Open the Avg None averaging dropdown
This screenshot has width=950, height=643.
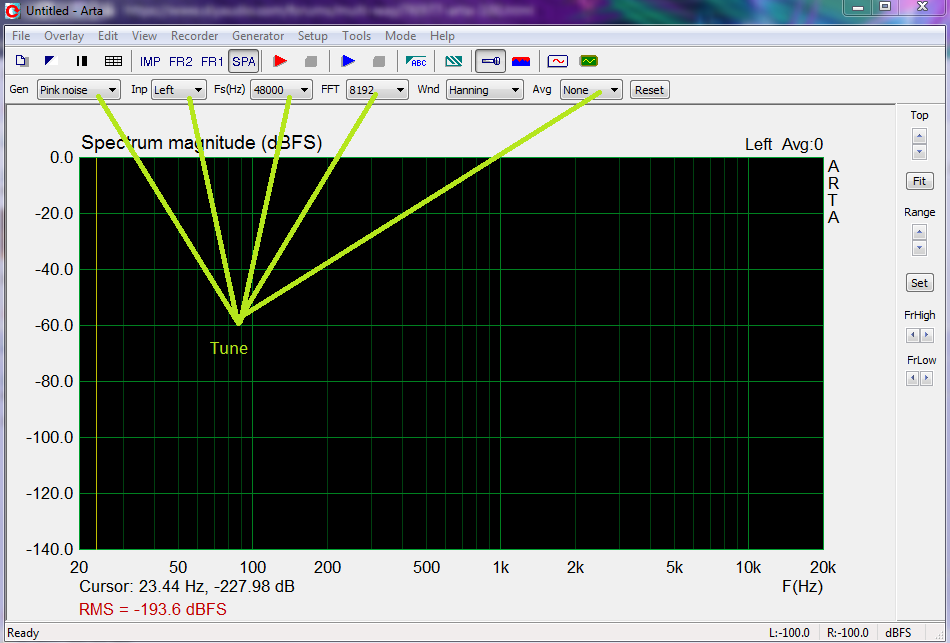point(591,90)
